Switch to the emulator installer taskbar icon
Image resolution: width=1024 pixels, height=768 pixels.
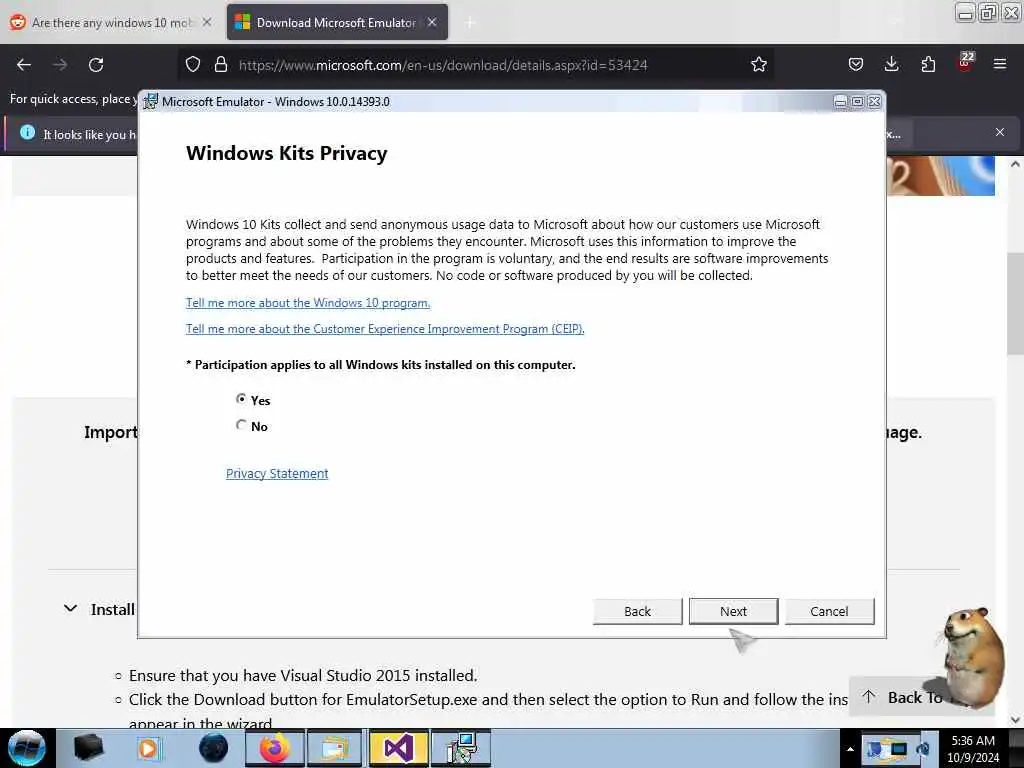pos(462,748)
